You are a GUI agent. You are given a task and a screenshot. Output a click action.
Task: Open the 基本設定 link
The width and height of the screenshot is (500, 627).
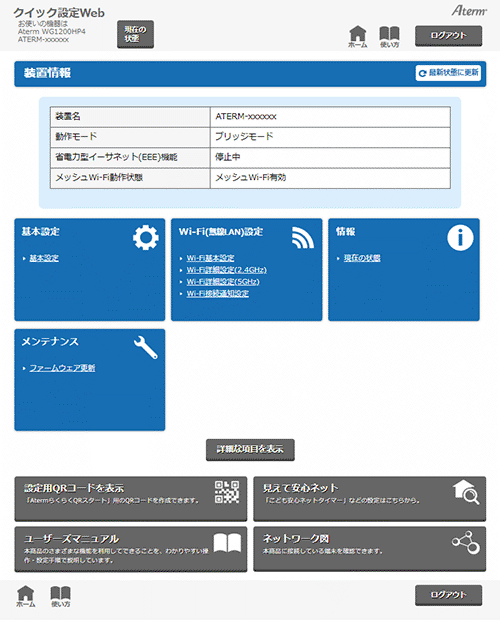(x=44, y=258)
